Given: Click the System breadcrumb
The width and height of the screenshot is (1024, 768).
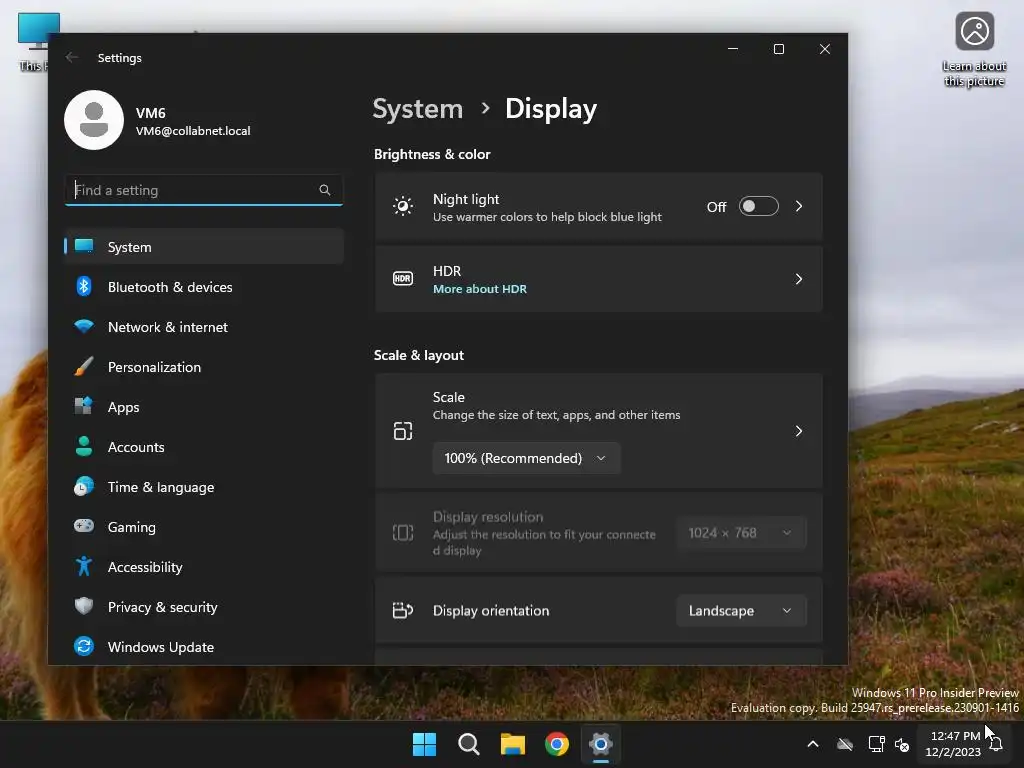Looking at the screenshot, I should tap(417, 108).
